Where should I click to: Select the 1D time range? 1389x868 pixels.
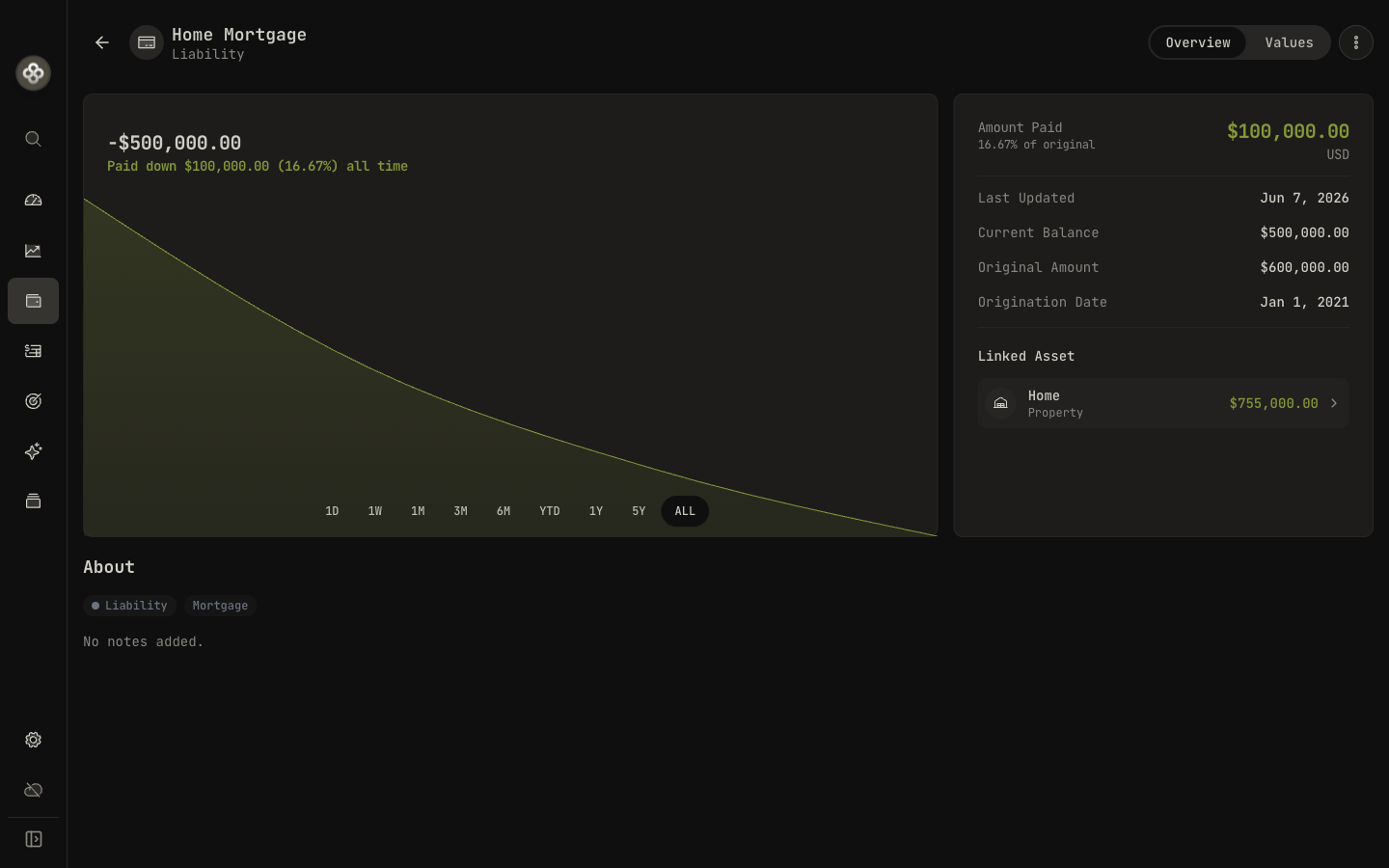[332, 511]
